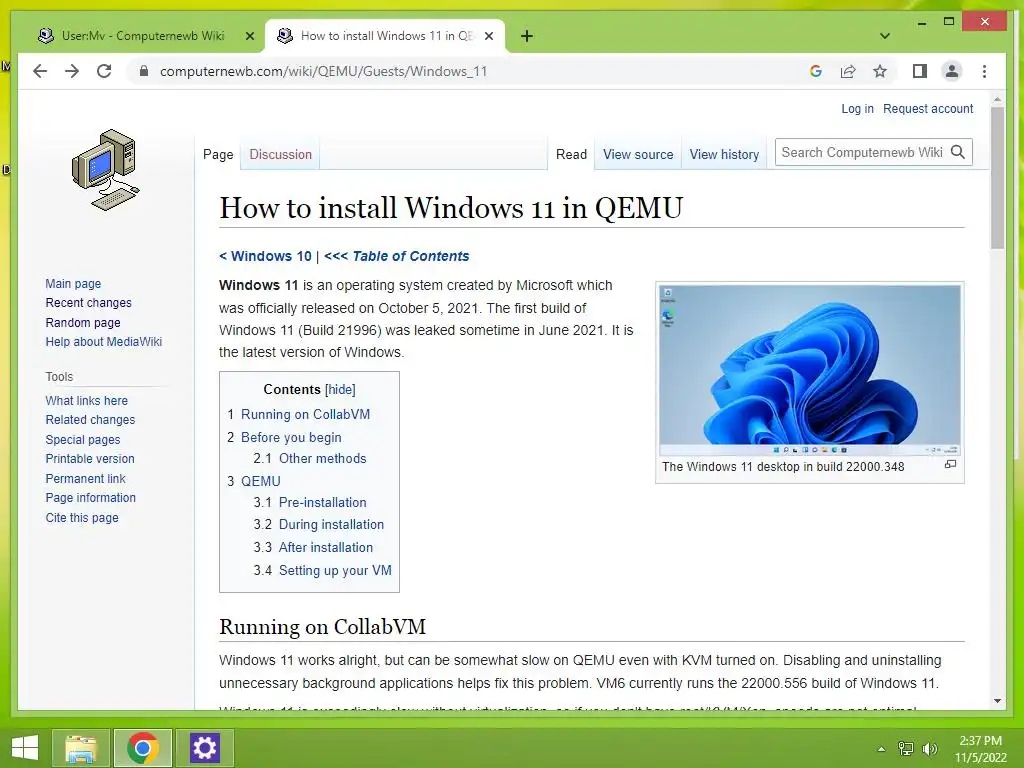Select the How to install Windows 11 tab
The width and height of the screenshot is (1024, 768).
(385, 36)
